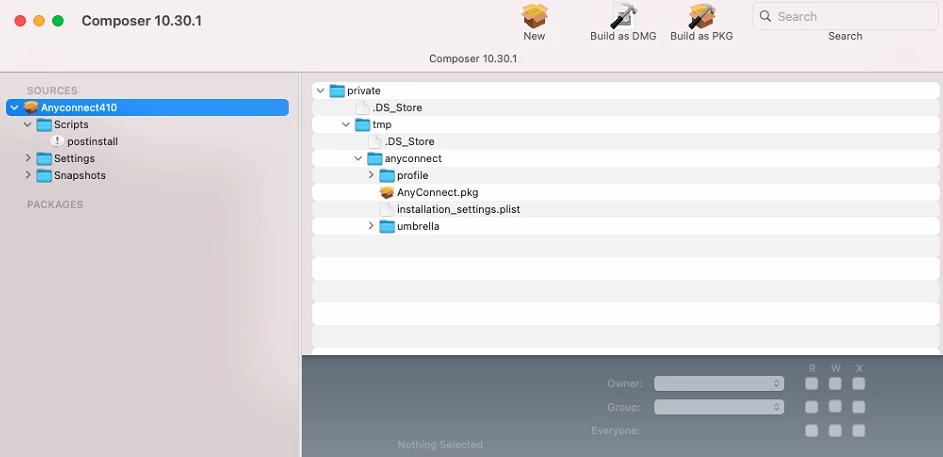The height and width of the screenshot is (457, 943).
Task: Toggle the Group read (R) checkbox
Action: [x=812, y=407]
